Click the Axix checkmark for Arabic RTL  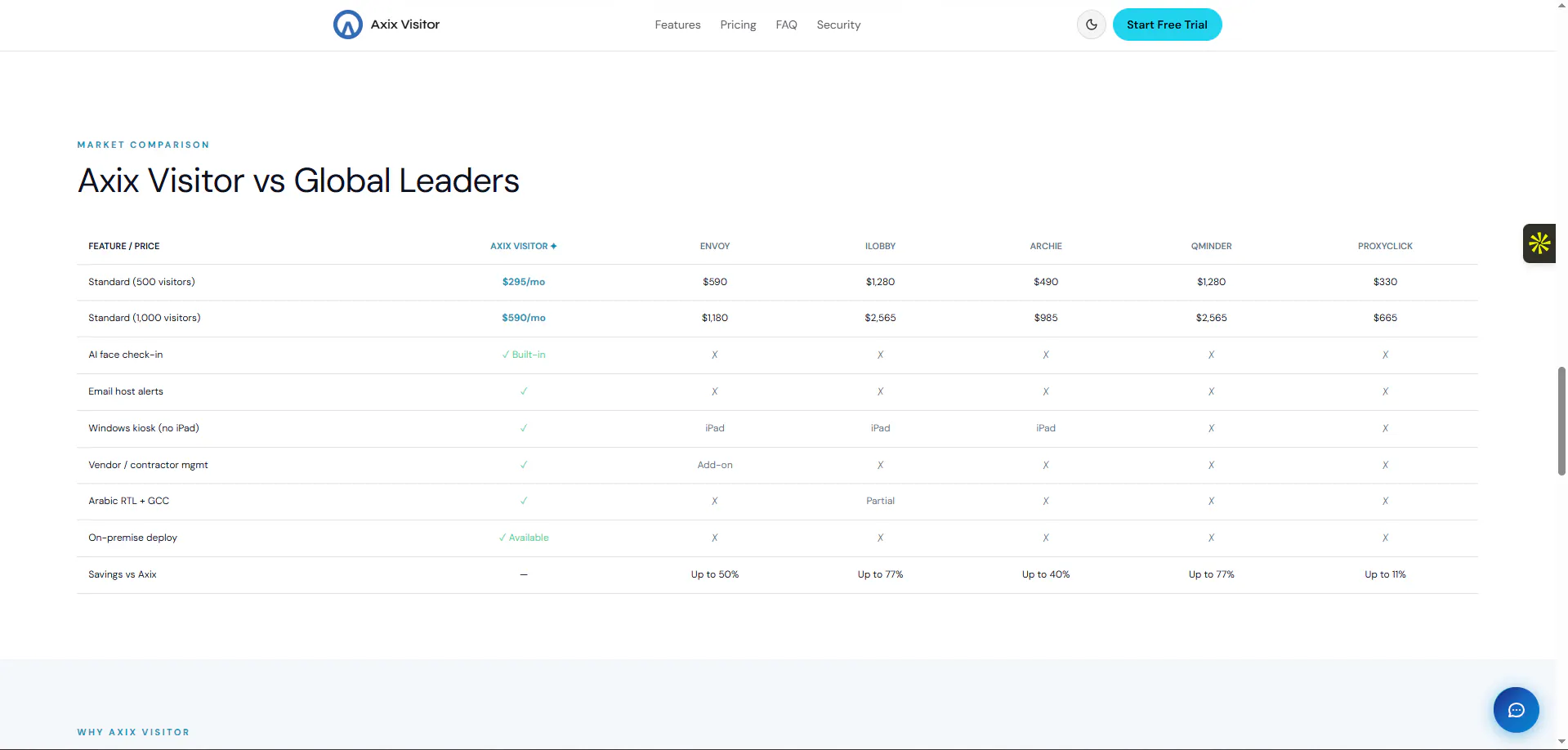click(x=523, y=501)
